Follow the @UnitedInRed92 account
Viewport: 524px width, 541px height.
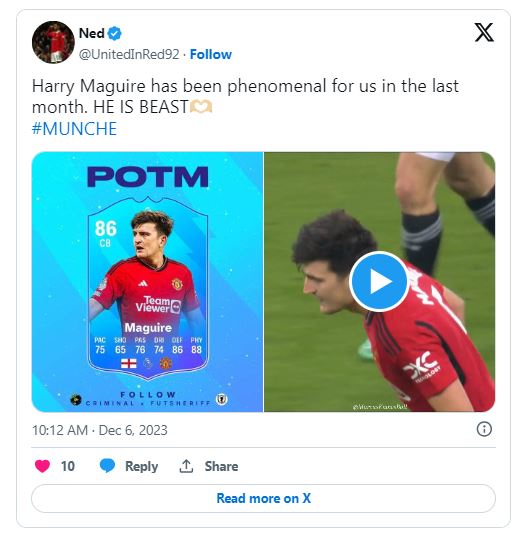211,55
